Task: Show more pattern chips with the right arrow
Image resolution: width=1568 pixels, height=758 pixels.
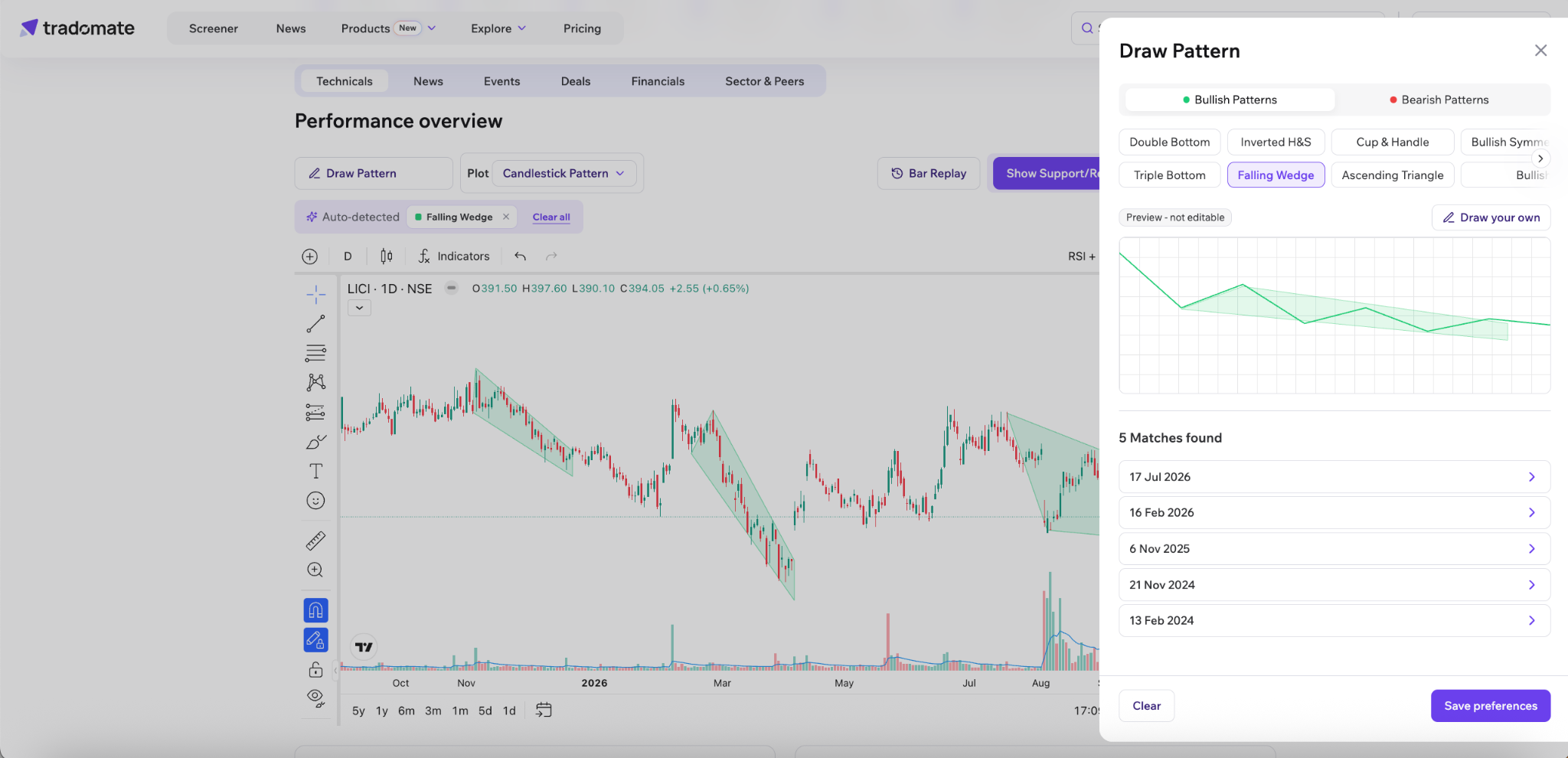Action: tap(1540, 158)
